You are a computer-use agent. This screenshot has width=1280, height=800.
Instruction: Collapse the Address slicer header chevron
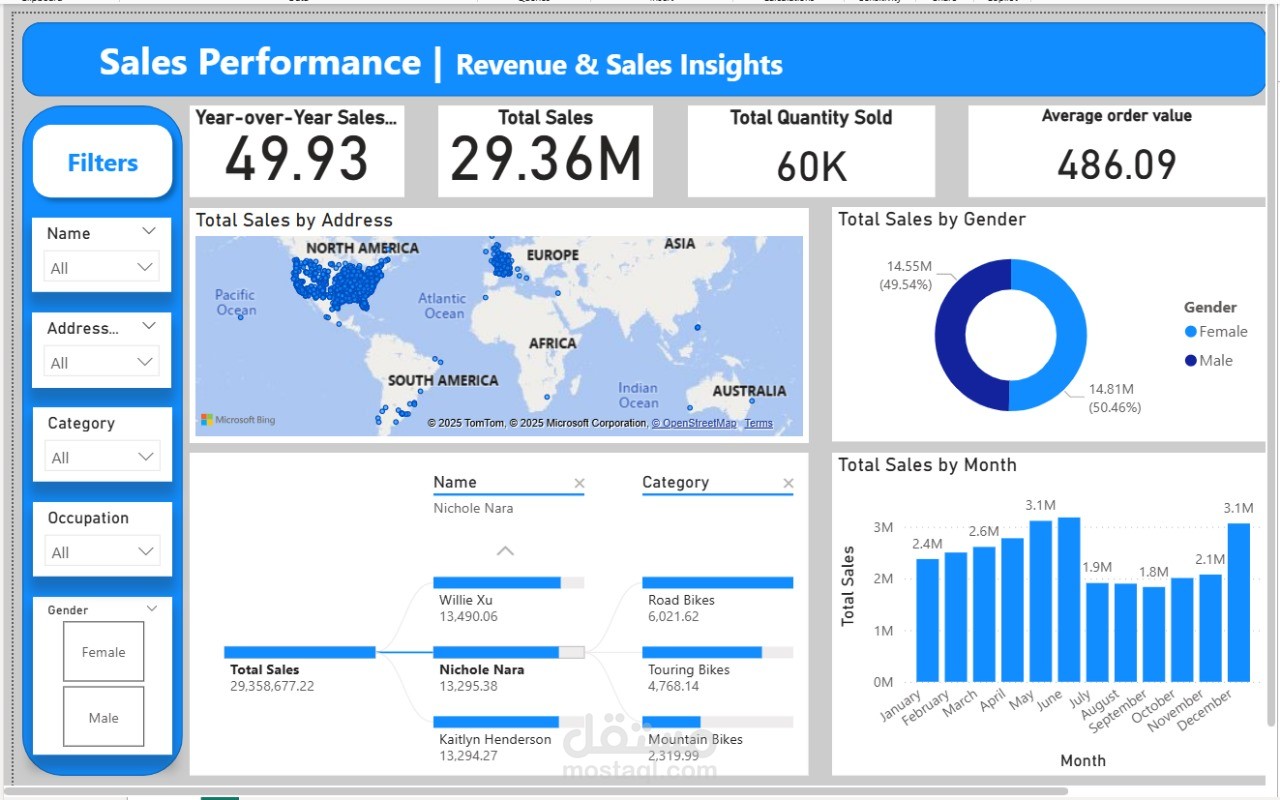click(x=149, y=326)
